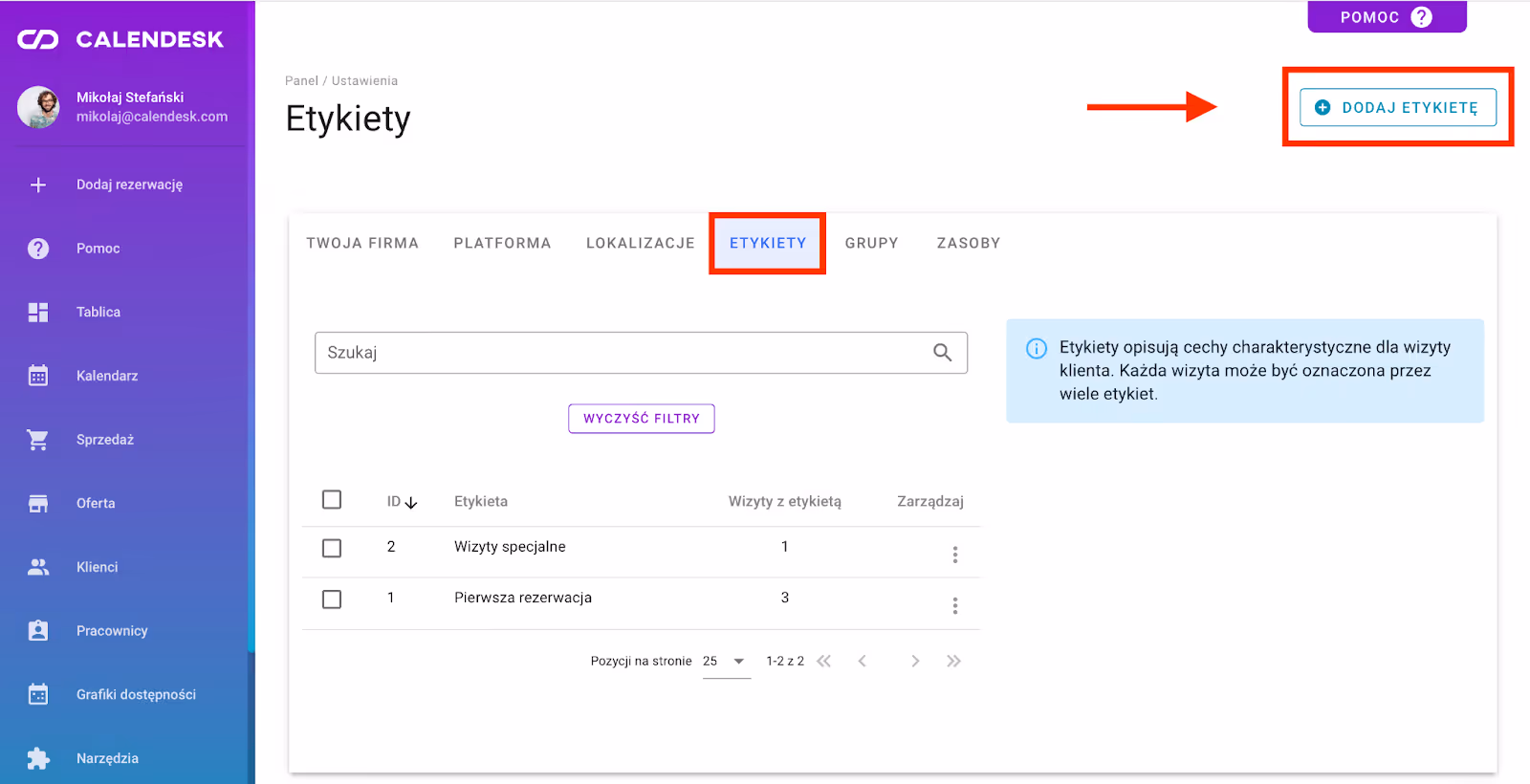Viewport: 1530px width, 784px height.
Task: Click the plus icon for Dodaj rezerwację
Action: (38, 185)
